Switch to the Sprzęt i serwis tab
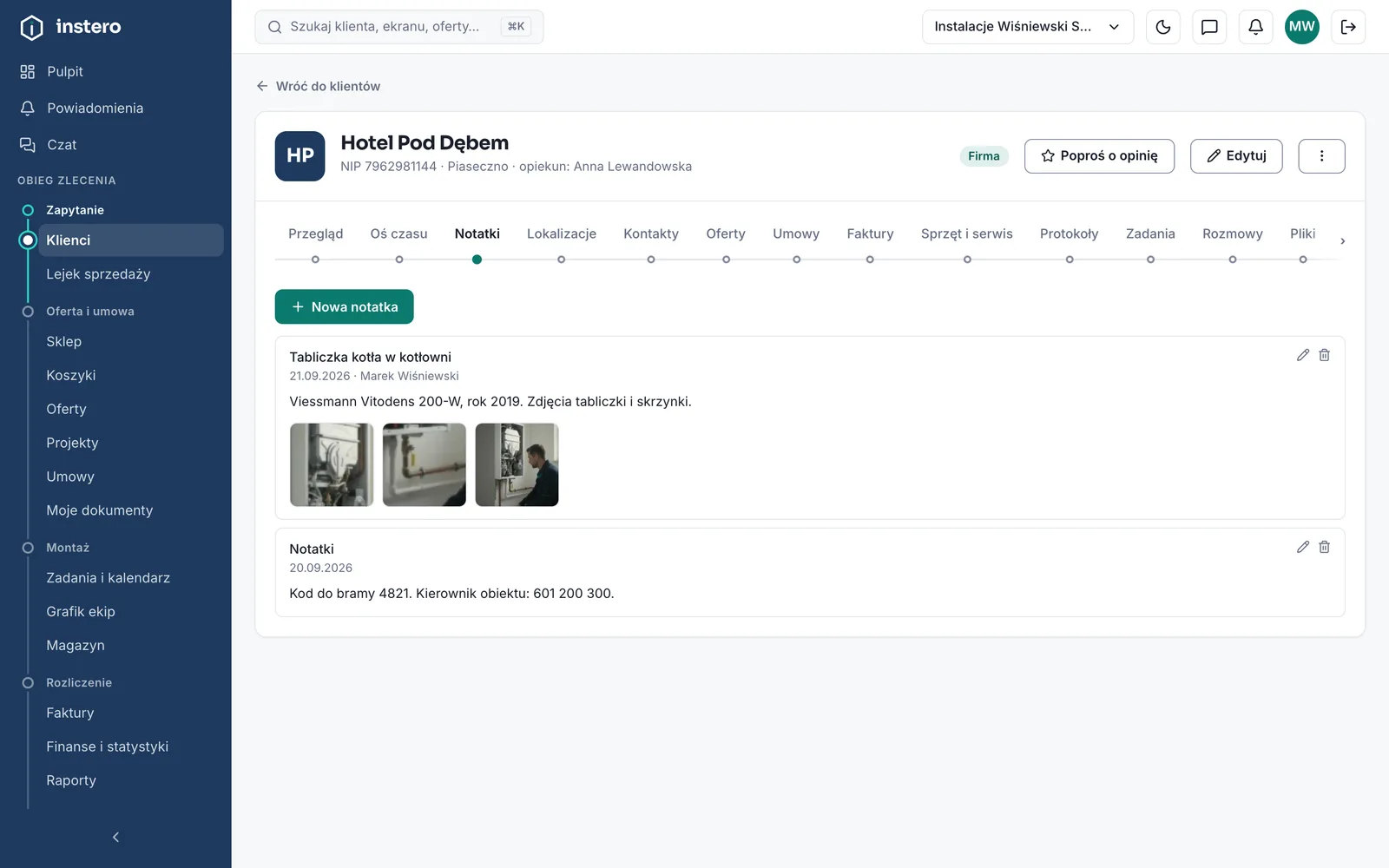This screenshot has height=868, width=1389. point(967,234)
